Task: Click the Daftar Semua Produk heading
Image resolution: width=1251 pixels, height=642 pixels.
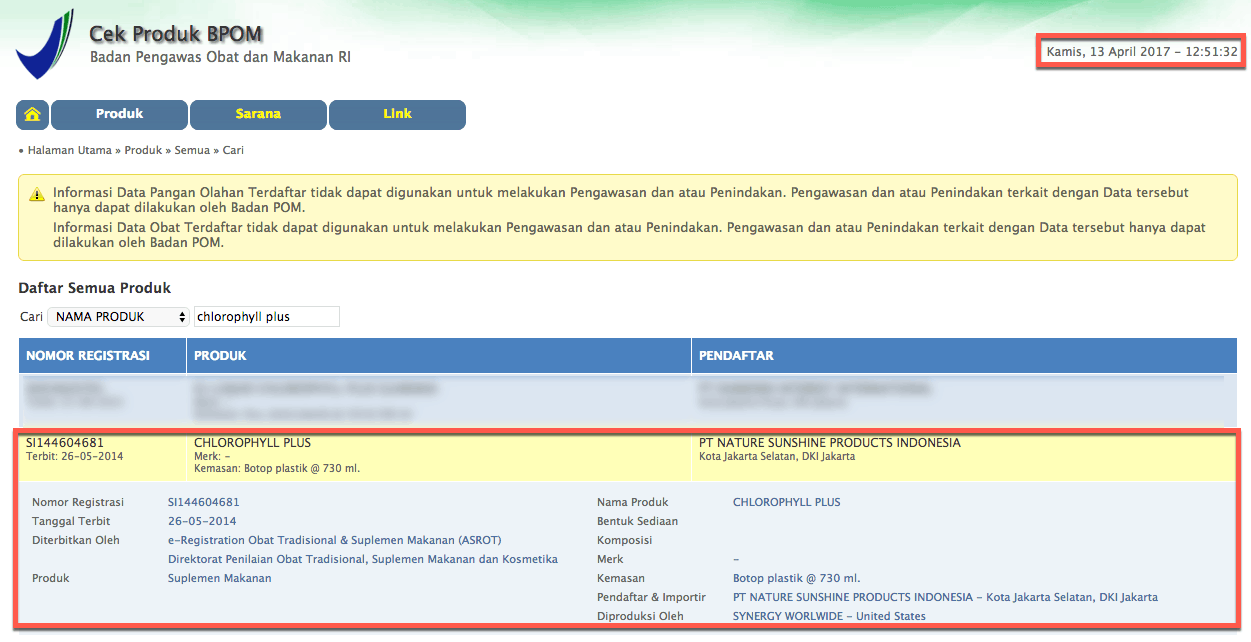Action: (95, 288)
